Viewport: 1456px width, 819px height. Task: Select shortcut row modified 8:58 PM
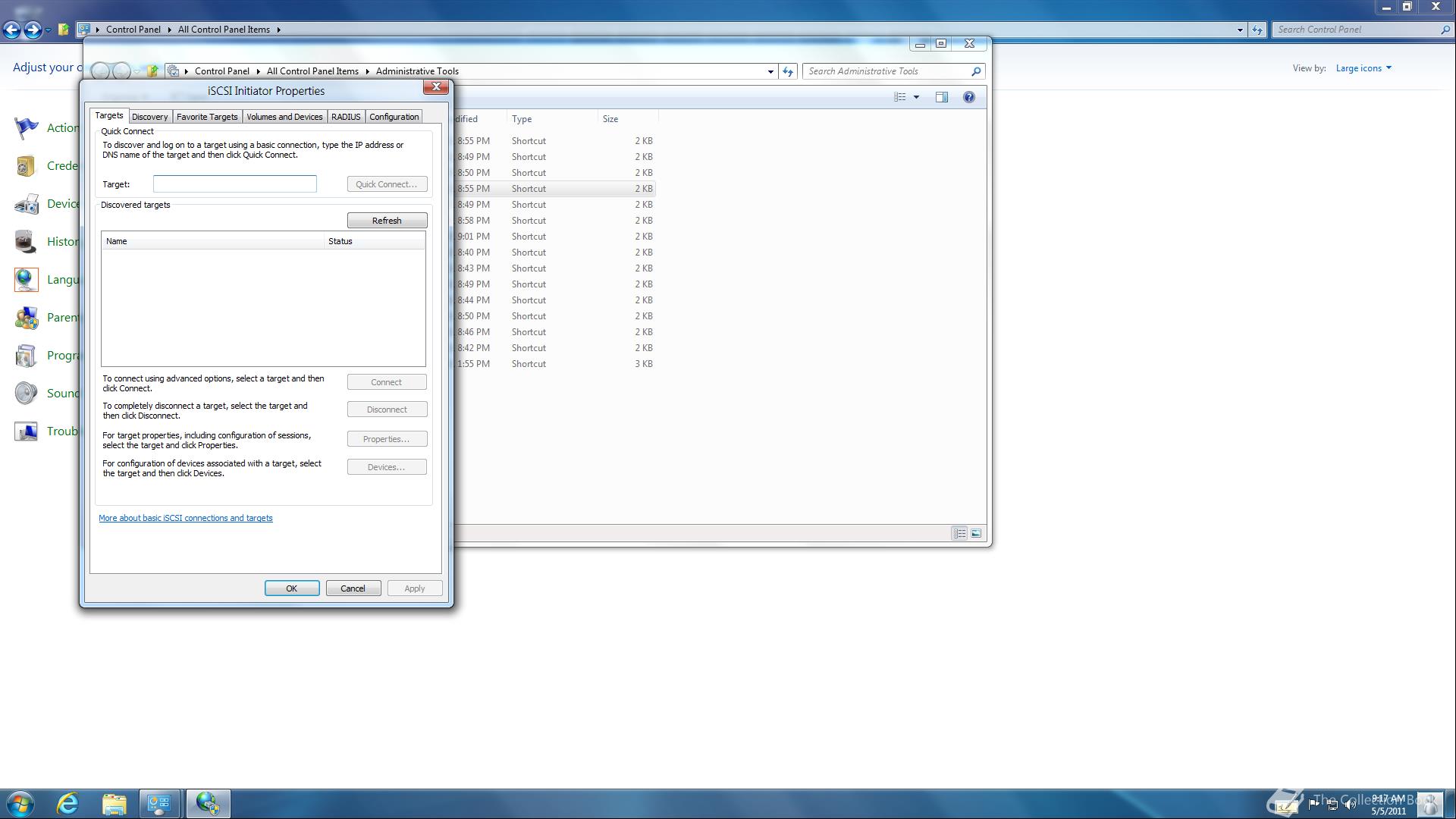[x=555, y=221]
